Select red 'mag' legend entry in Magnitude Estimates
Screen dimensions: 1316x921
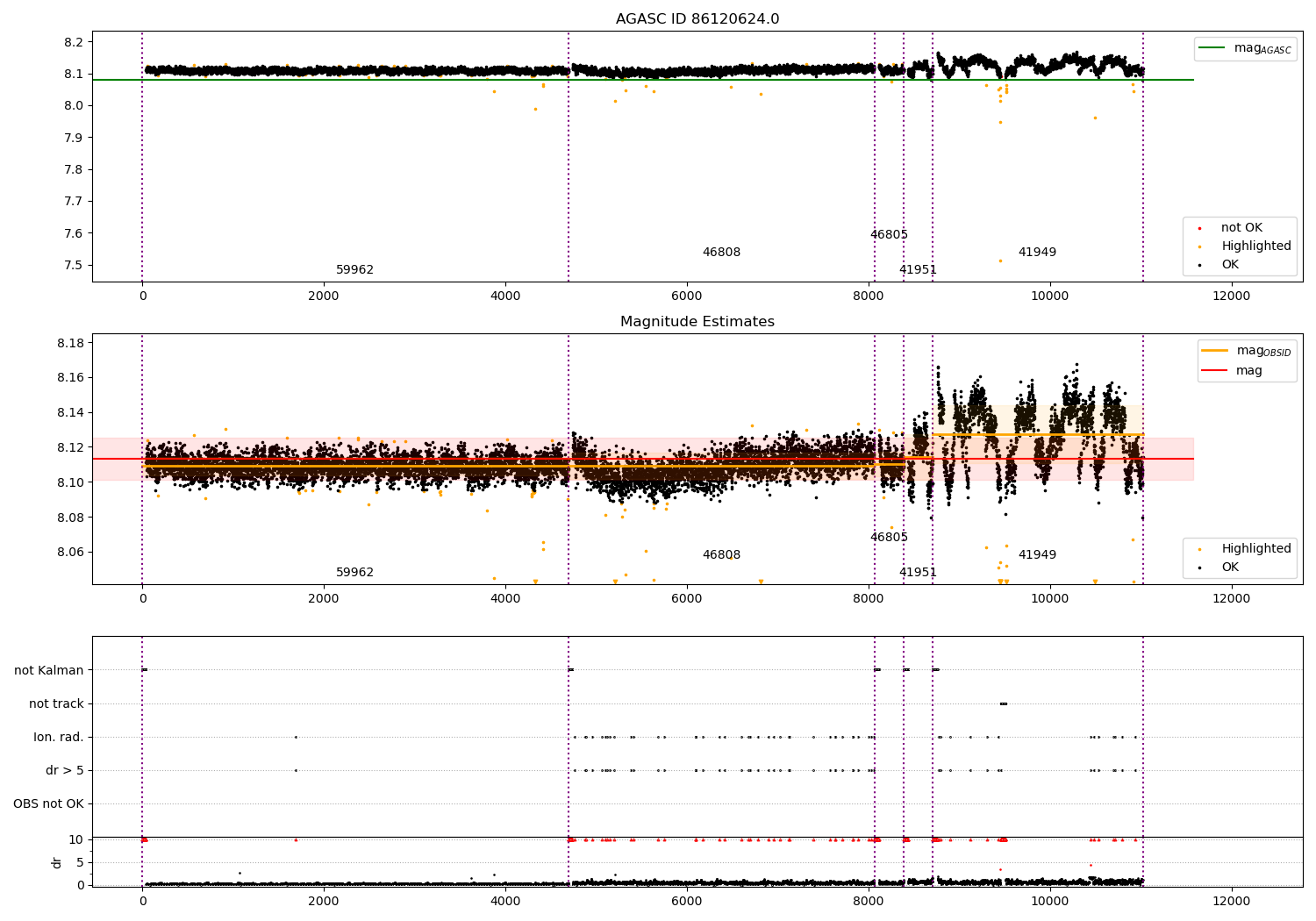pos(1232,370)
